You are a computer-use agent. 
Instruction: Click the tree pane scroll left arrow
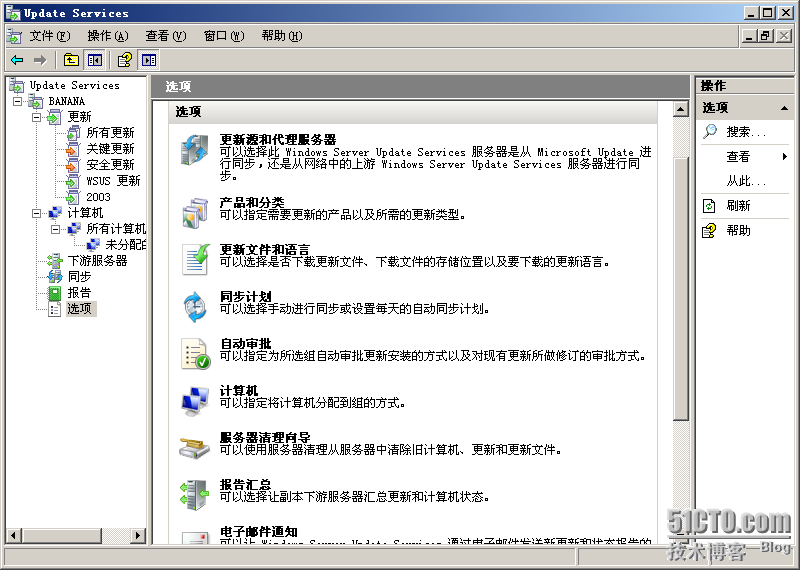tap(13, 535)
